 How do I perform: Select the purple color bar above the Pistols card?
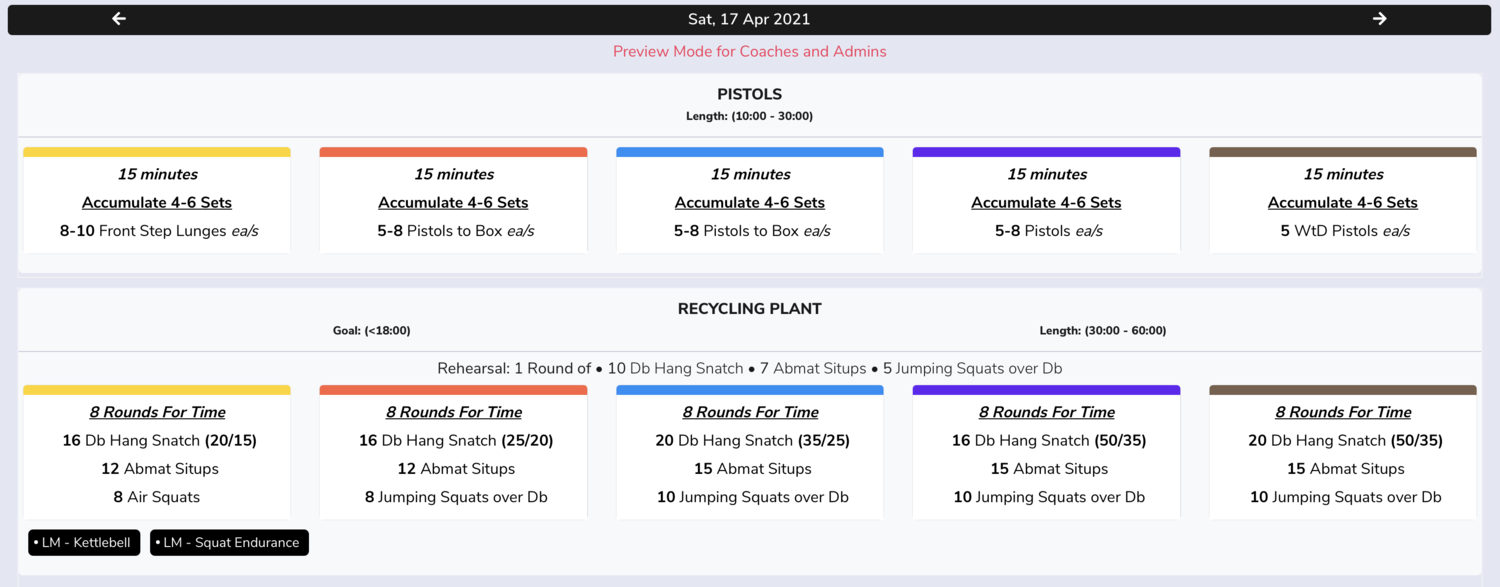click(1046, 152)
